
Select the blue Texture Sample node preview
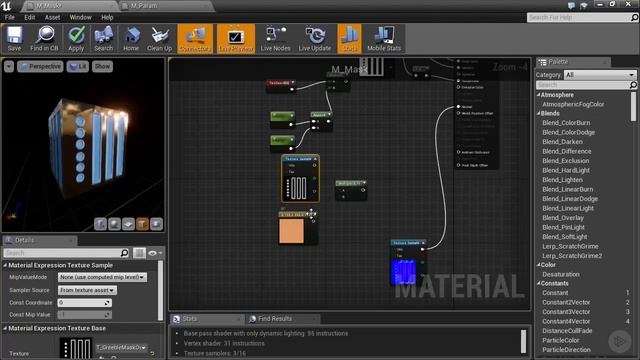pos(403,271)
